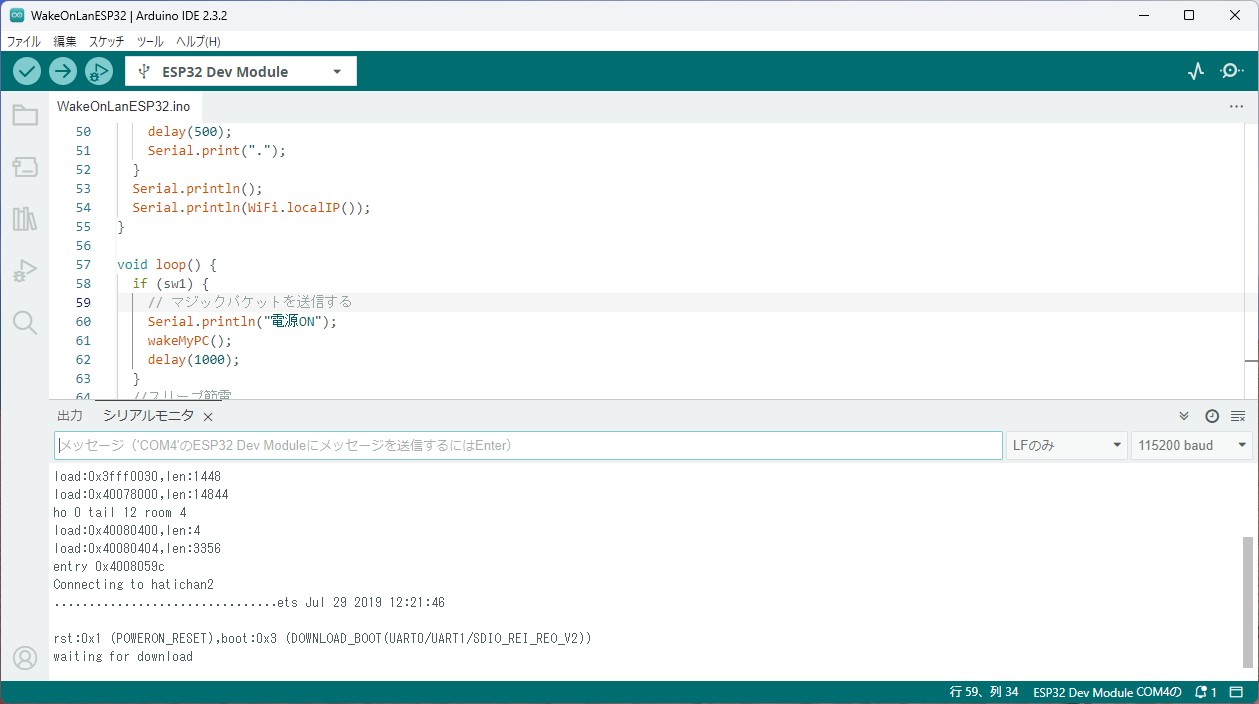This screenshot has height=704, width=1259.
Task: Open the ファイル menu
Action: pyautogui.click(x=24, y=41)
